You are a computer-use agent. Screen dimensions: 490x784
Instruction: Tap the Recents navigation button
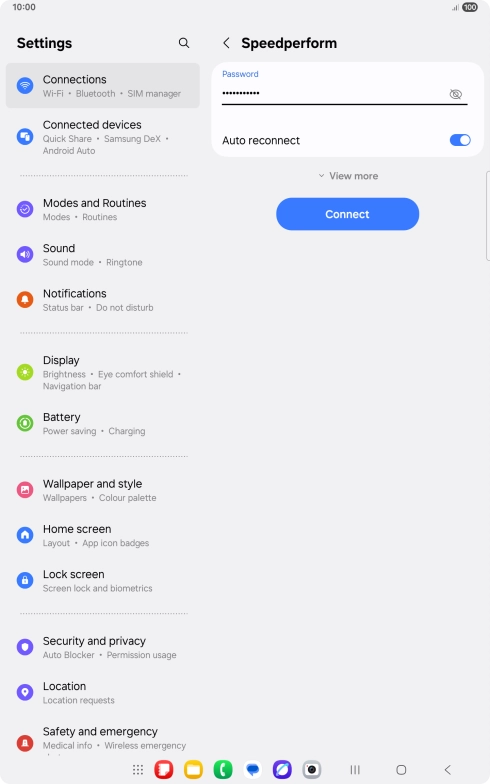pos(355,770)
